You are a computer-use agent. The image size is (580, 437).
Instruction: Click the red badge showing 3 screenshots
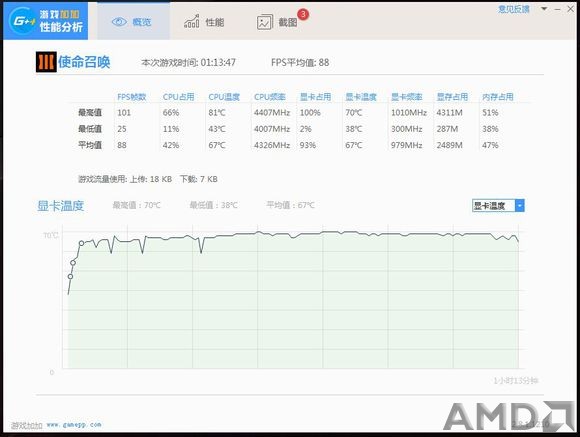coord(303,14)
